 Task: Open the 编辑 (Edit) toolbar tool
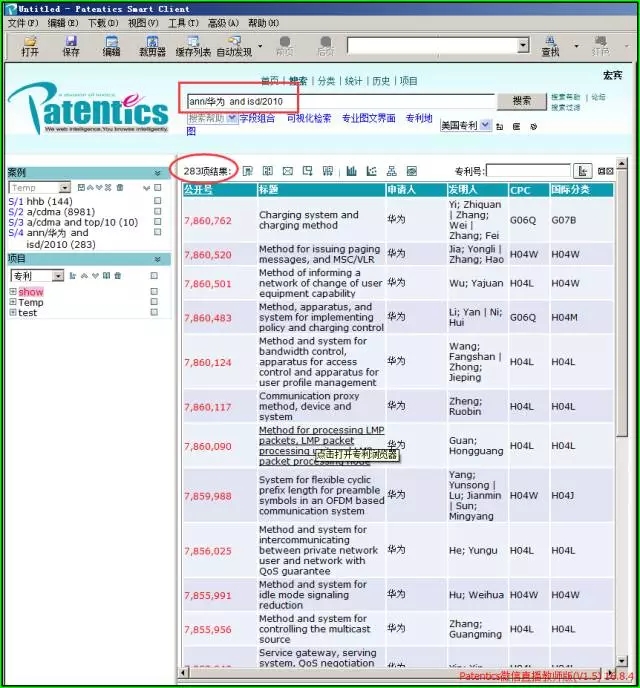coord(111,46)
